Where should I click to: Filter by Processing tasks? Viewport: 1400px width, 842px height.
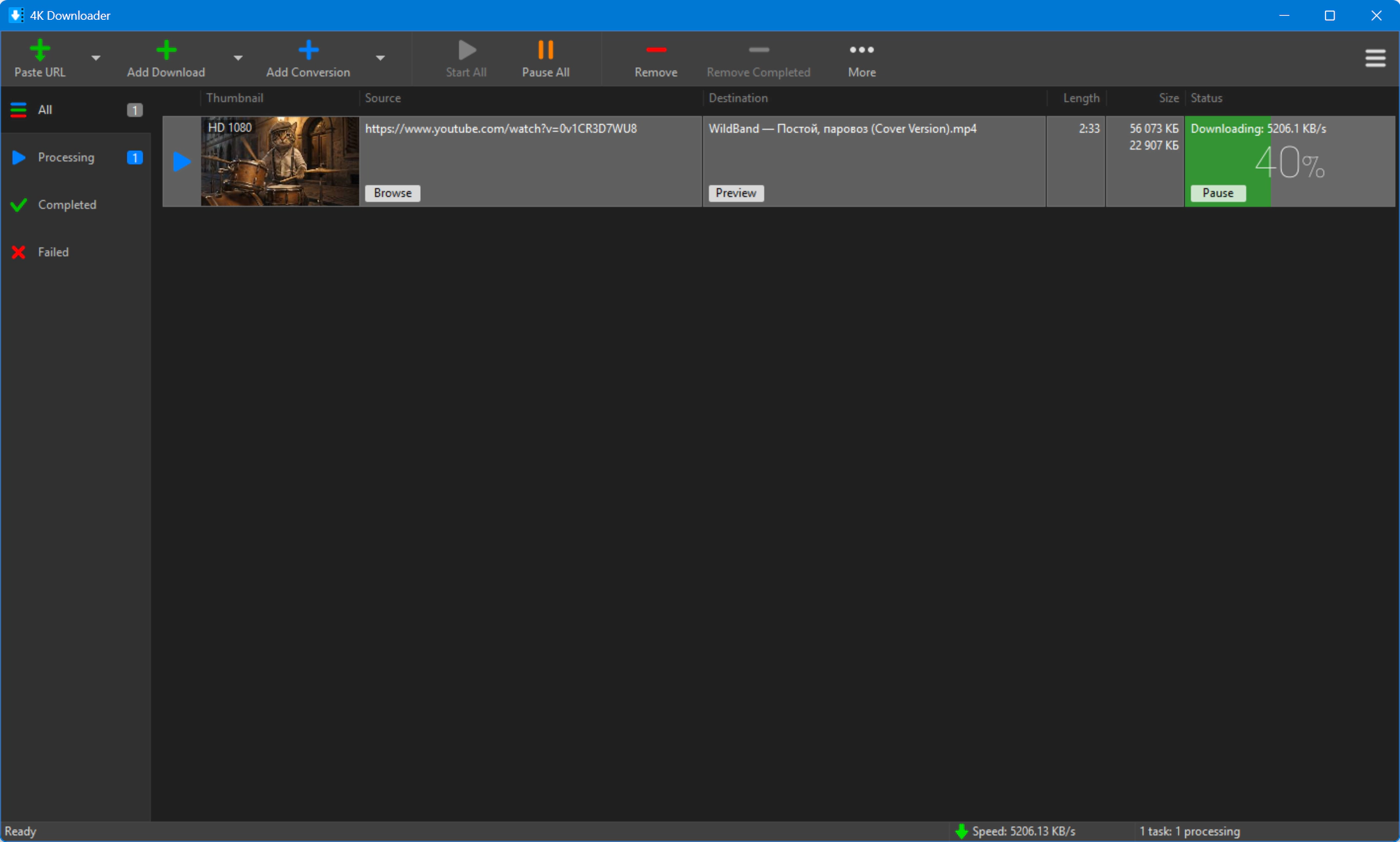[76, 157]
